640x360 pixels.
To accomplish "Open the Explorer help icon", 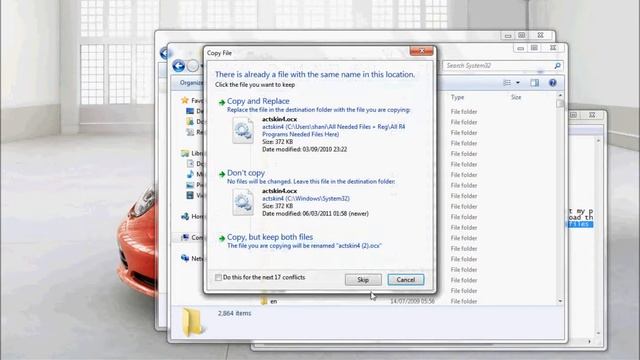I will pyautogui.click(x=552, y=83).
